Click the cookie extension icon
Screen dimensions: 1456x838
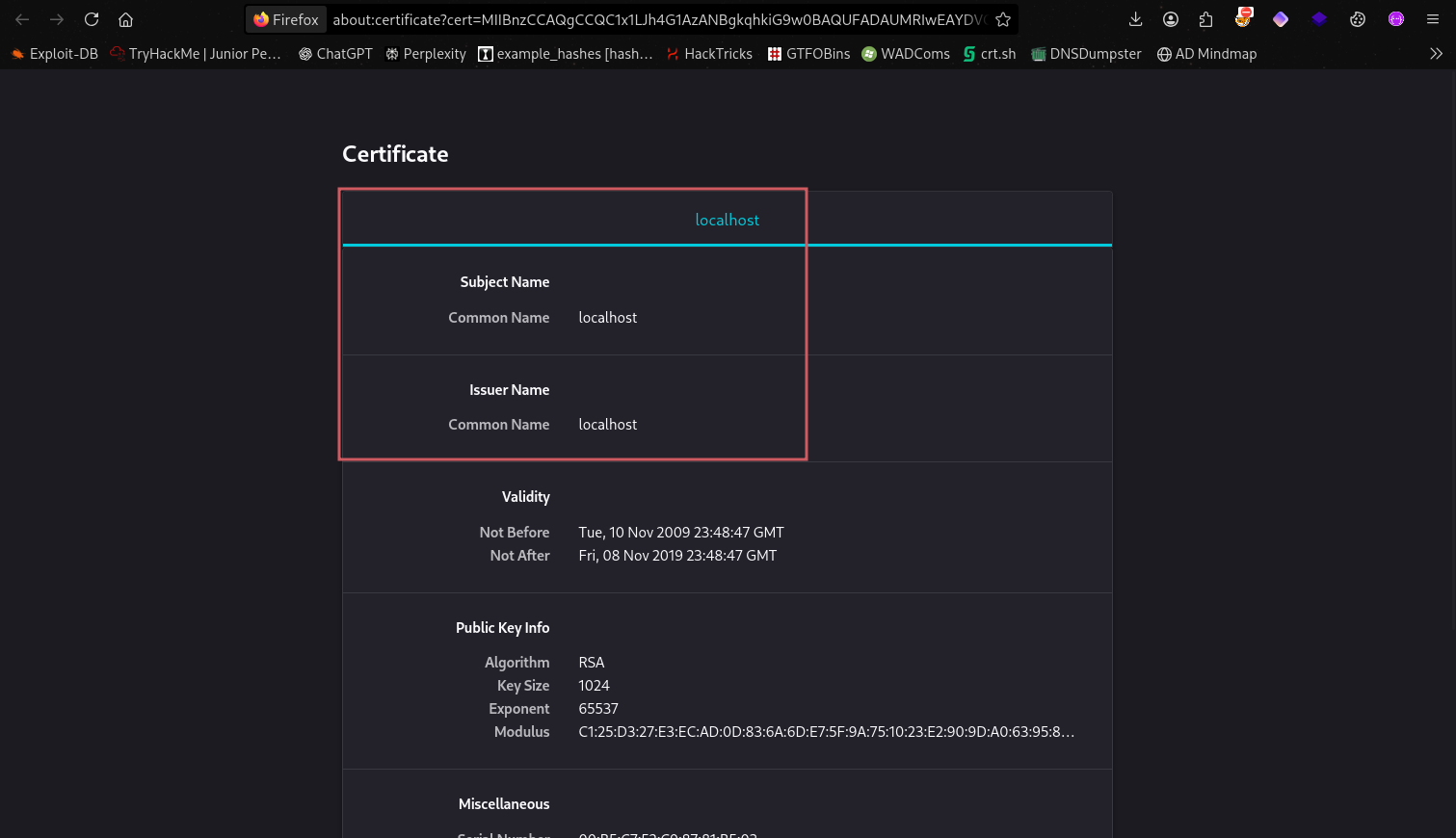coord(1358,19)
